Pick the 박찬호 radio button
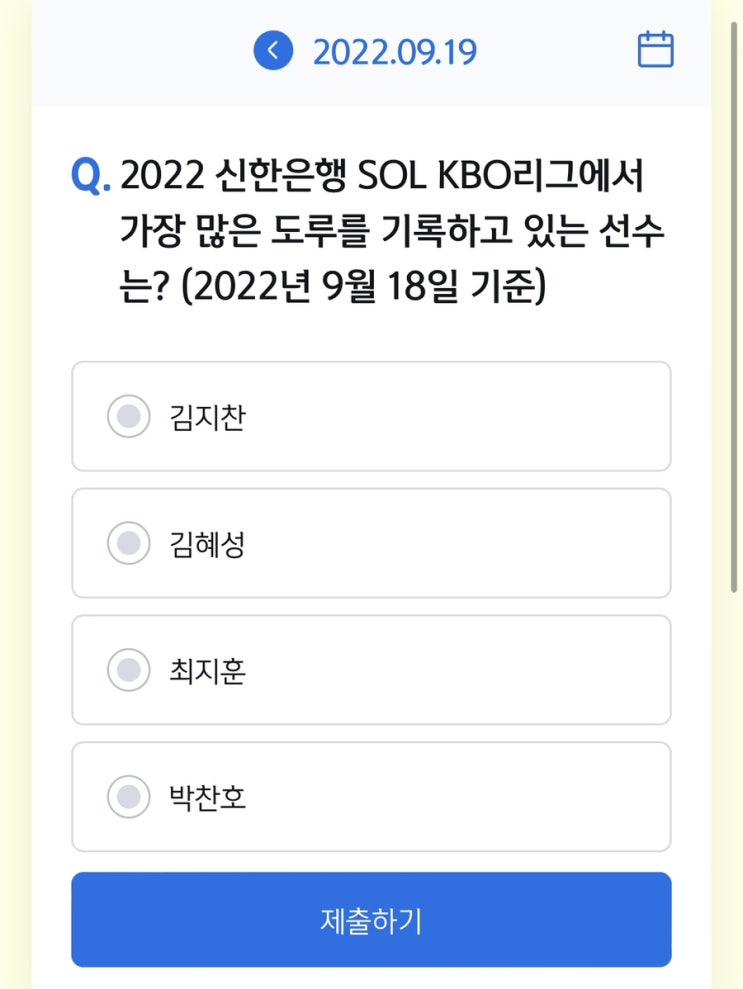The height and width of the screenshot is (989, 743). coord(128,797)
